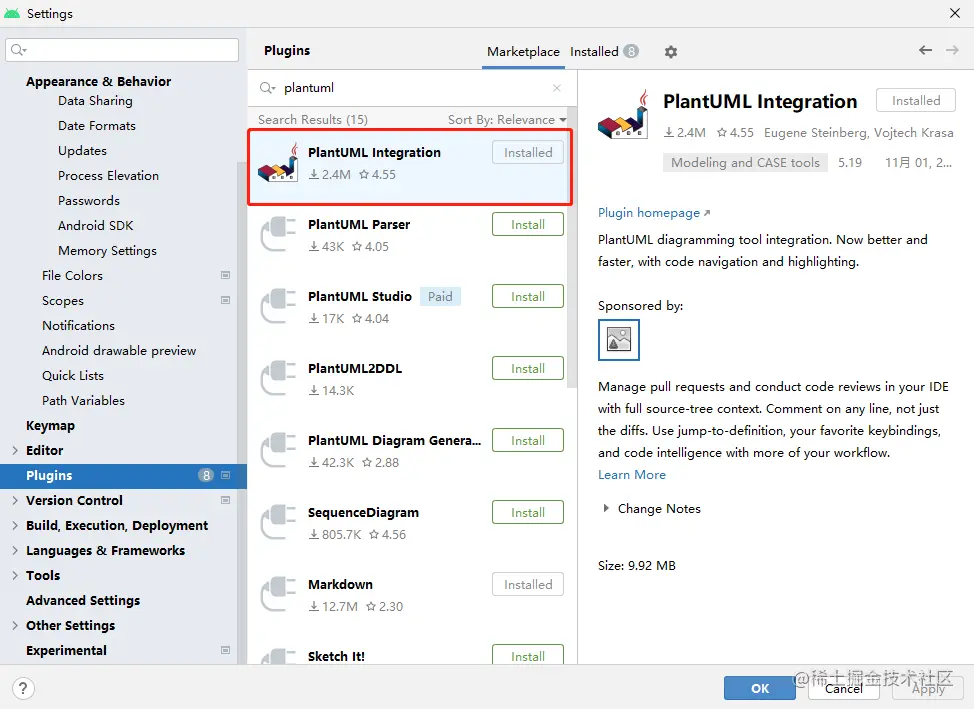Screen dimensions: 974x709
Task: Open Path Variables settings item
Action: pos(83,401)
